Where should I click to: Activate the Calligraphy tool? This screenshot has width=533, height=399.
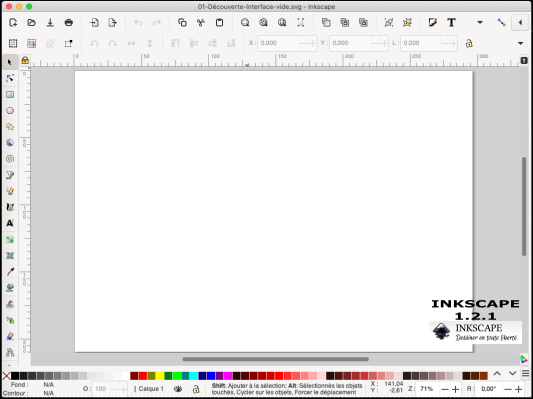click(10, 207)
